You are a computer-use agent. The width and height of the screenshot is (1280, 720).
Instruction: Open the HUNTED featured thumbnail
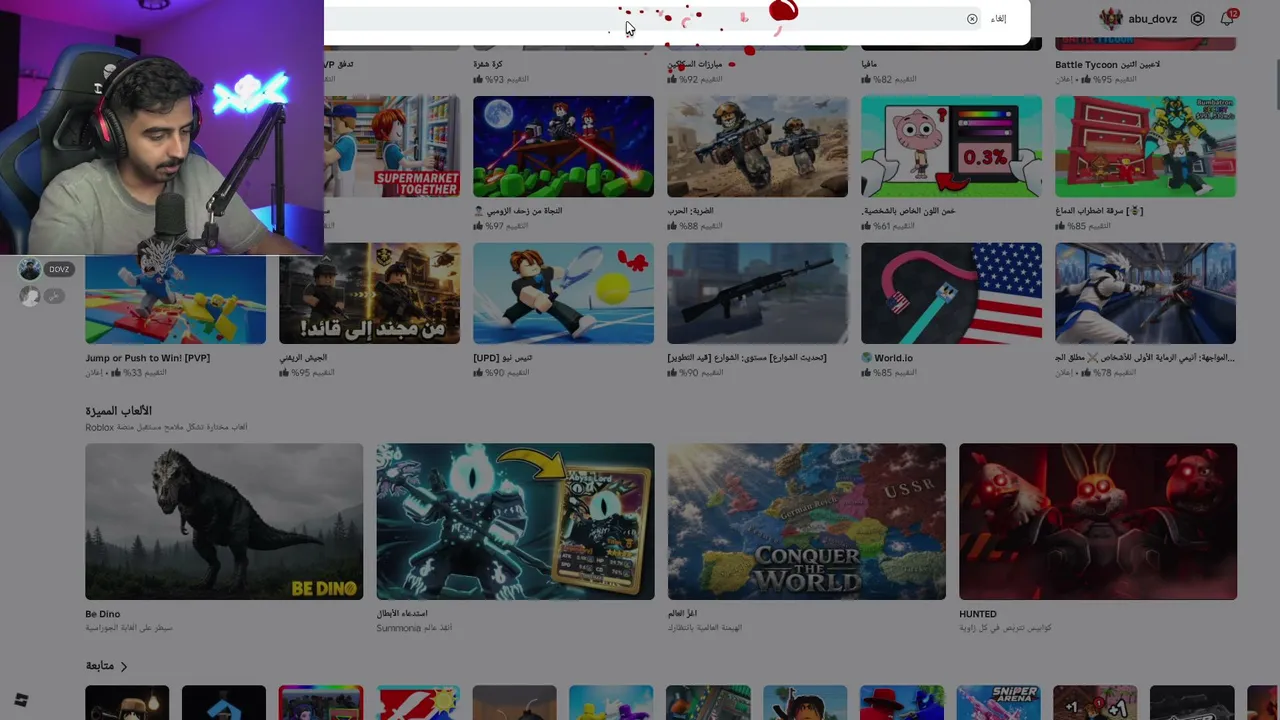click(x=1098, y=522)
